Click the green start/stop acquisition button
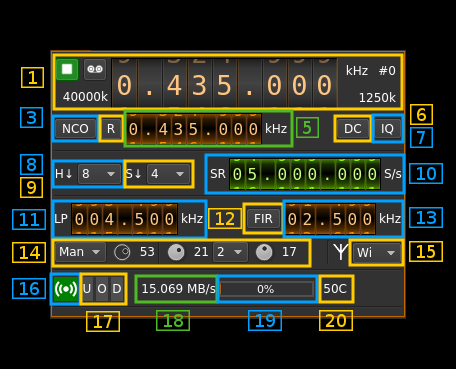This screenshot has height=369, width=456. click(x=67, y=69)
